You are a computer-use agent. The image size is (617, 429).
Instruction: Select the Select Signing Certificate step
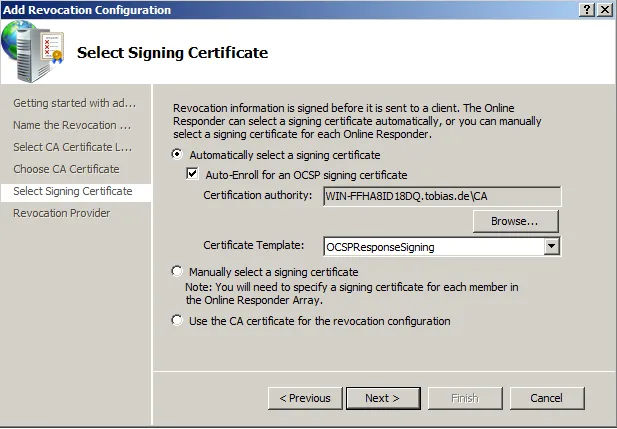click(x=73, y=191)
